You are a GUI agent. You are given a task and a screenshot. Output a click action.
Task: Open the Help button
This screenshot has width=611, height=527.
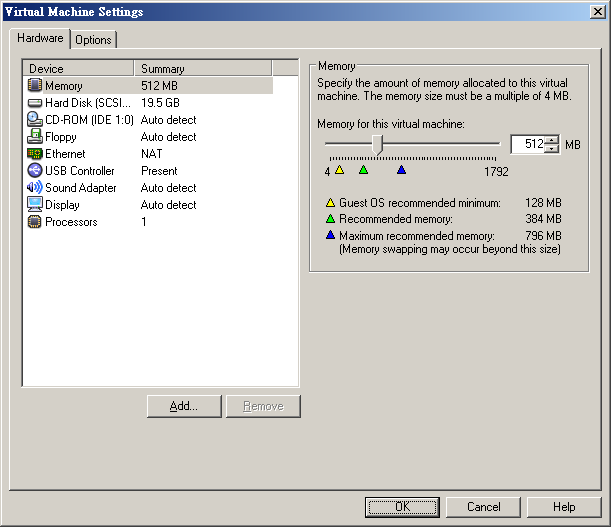(x=564, y=507)
